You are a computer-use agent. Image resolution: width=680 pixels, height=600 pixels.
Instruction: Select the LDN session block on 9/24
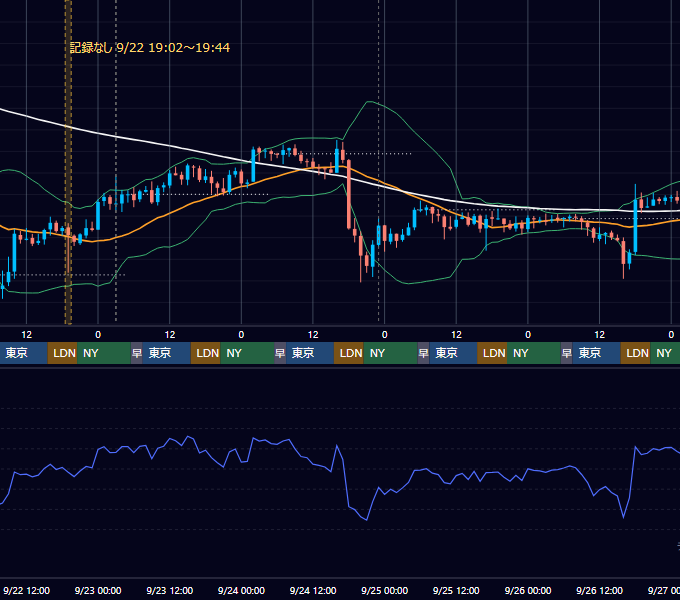pos(349,353)
